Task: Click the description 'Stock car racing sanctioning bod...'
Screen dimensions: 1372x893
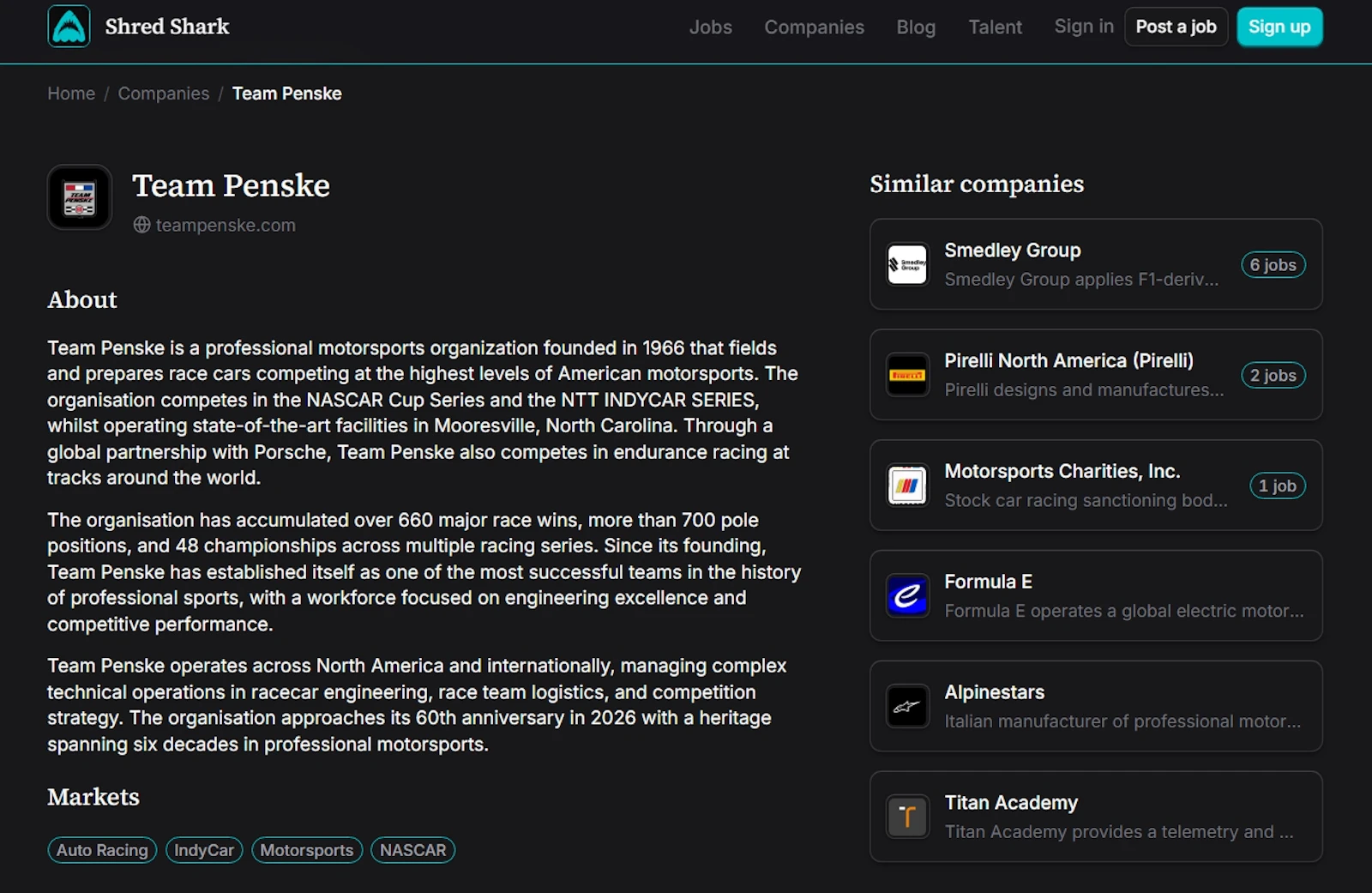Action: [x=1086, y=500]
